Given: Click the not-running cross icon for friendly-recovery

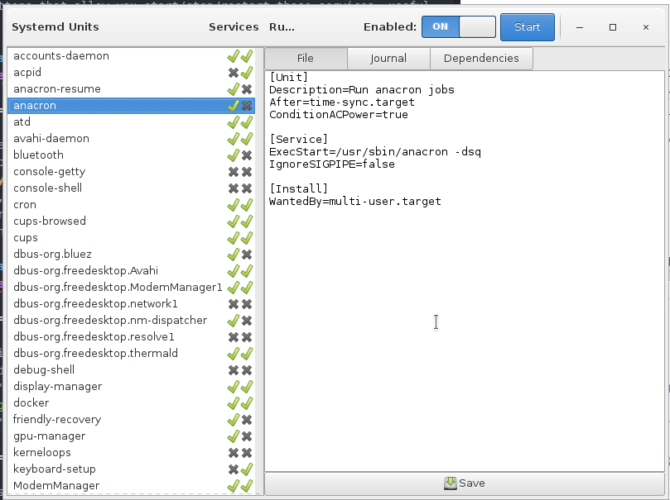Looking at the screenshot, I should (247, 420).
